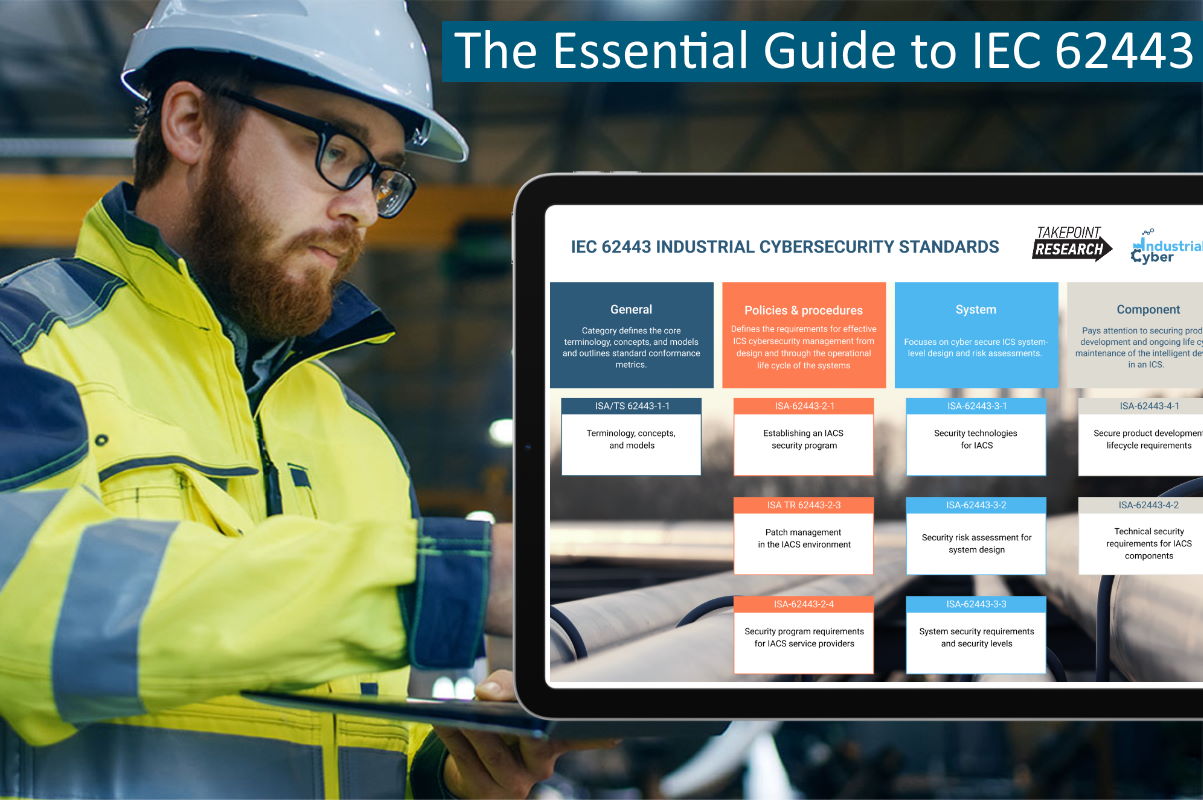This screenshot has height=800, width=1203.
Task: Select the General category header
Action: pyautogui.click(x=631, y=309)
